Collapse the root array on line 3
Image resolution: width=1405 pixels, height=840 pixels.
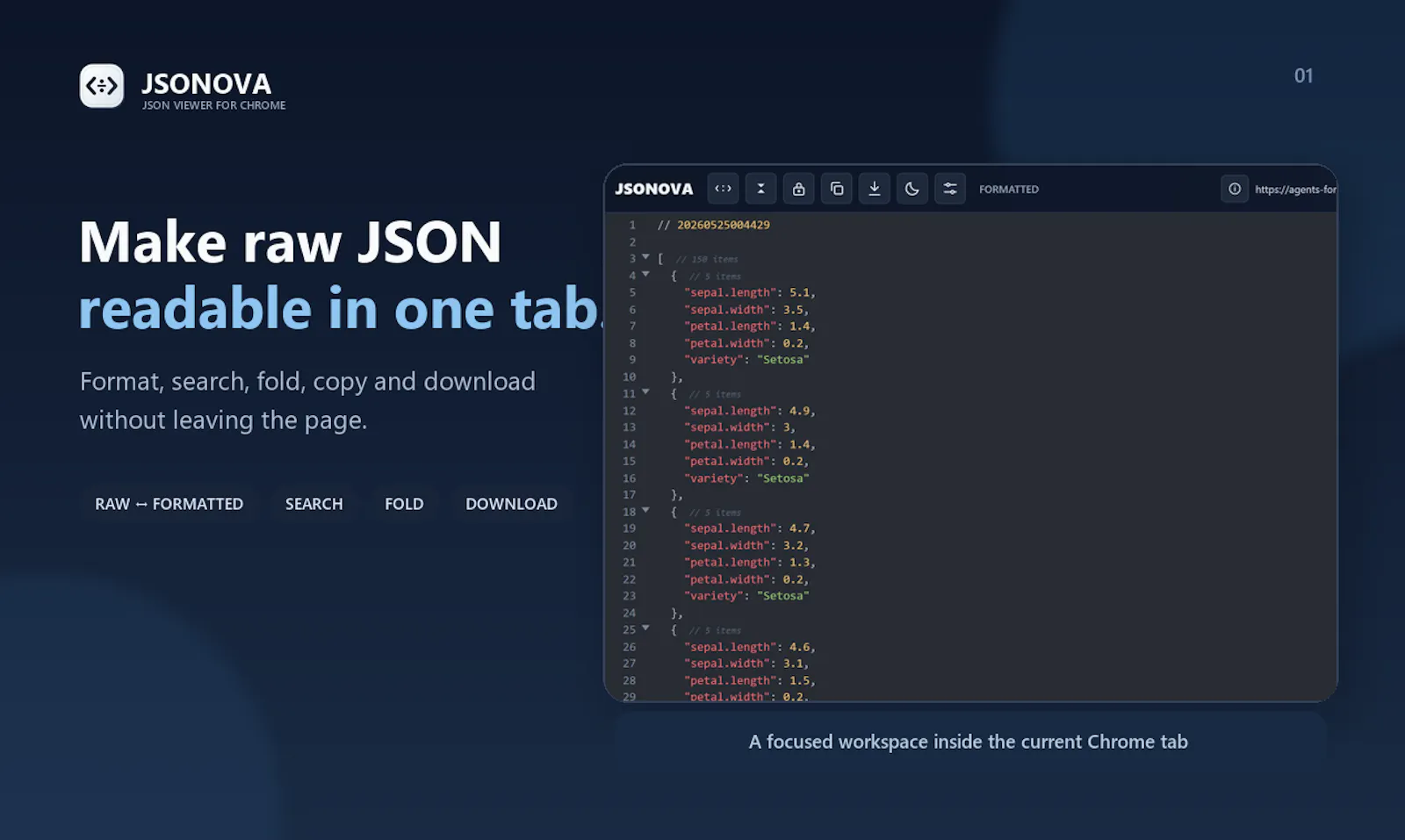(x=645, y=257)
